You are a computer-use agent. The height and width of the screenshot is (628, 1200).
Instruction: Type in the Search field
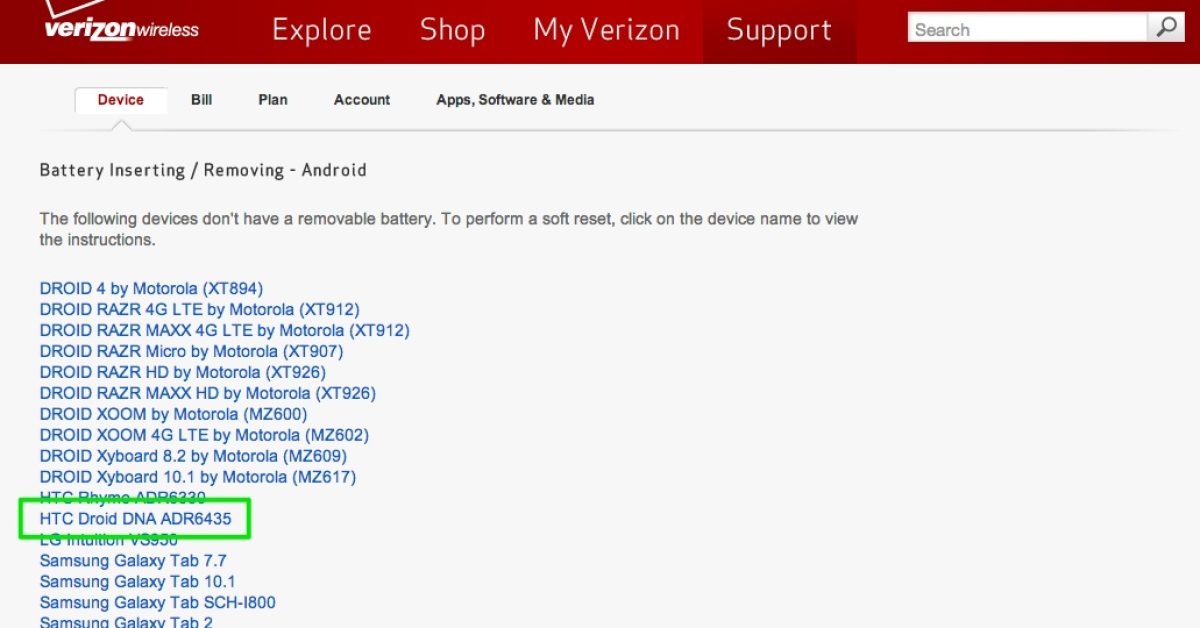(1027, 29)
